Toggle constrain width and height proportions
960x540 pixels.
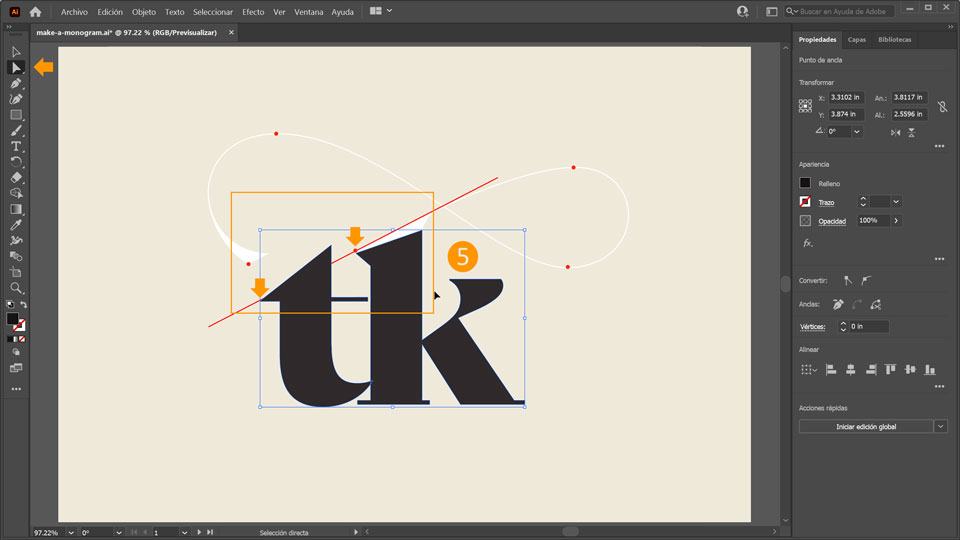[943, 107]
